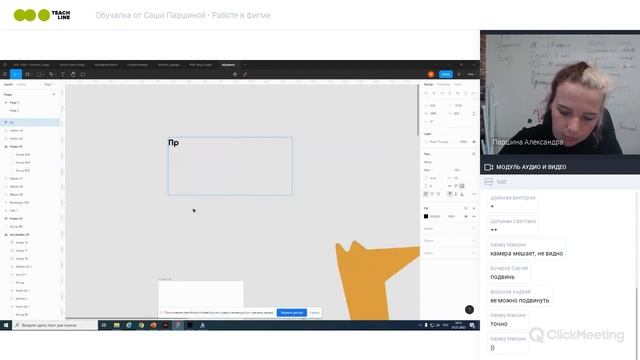
Task: Switch to the Design tab
Action: coord(429,84)
